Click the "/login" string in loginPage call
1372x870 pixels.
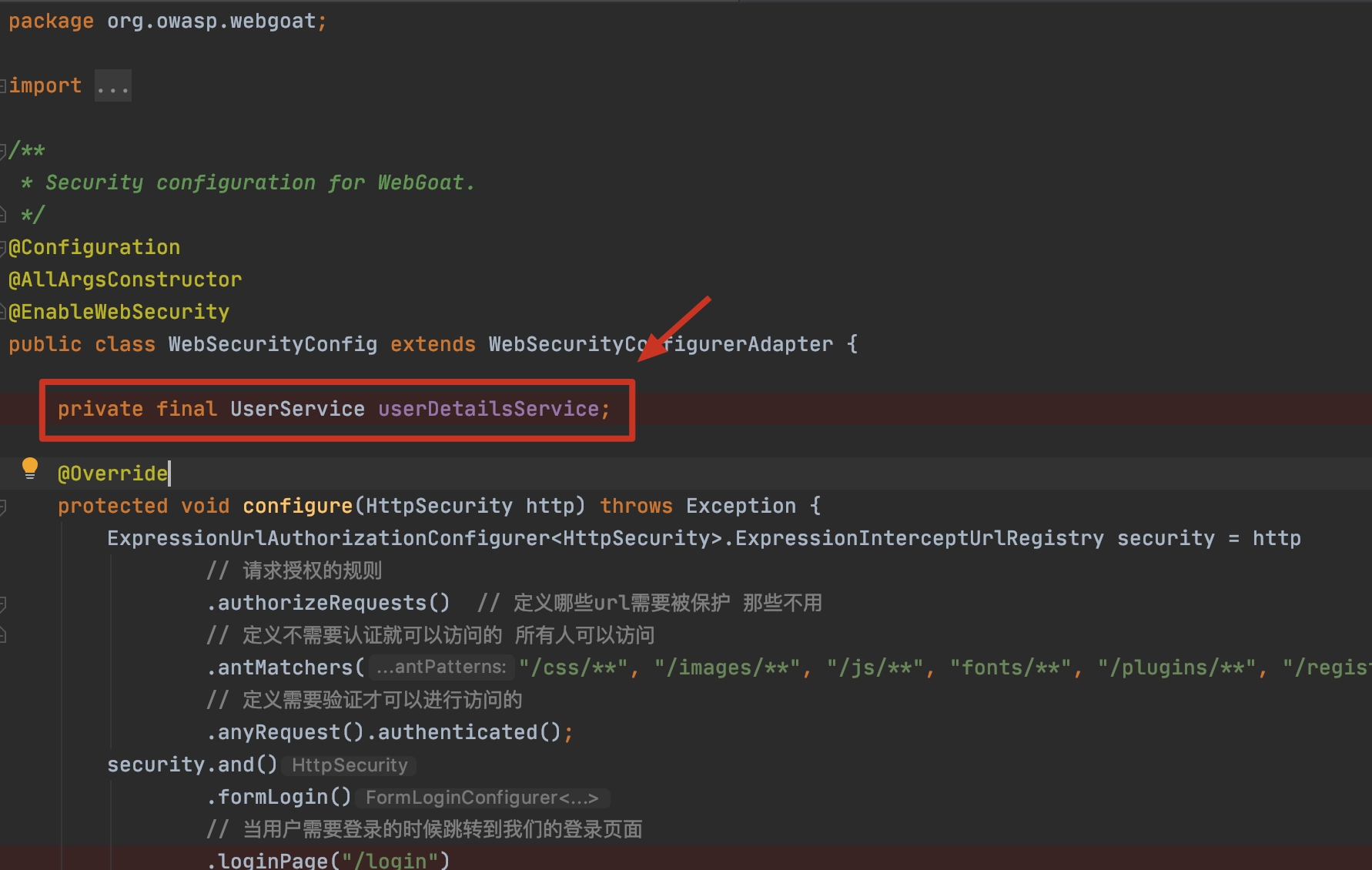click(x=390, y=861)
